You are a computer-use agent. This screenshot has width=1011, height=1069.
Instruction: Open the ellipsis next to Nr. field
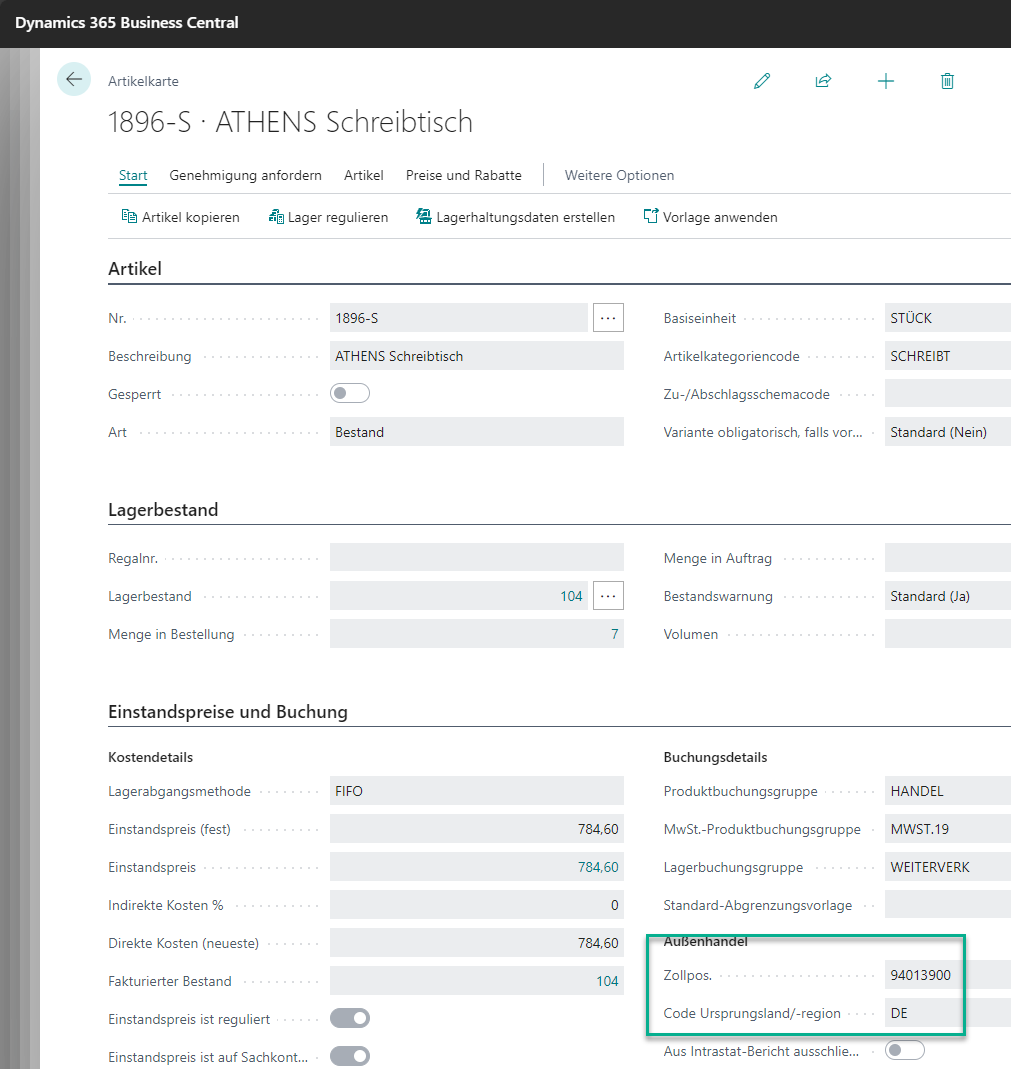point(608,318)
